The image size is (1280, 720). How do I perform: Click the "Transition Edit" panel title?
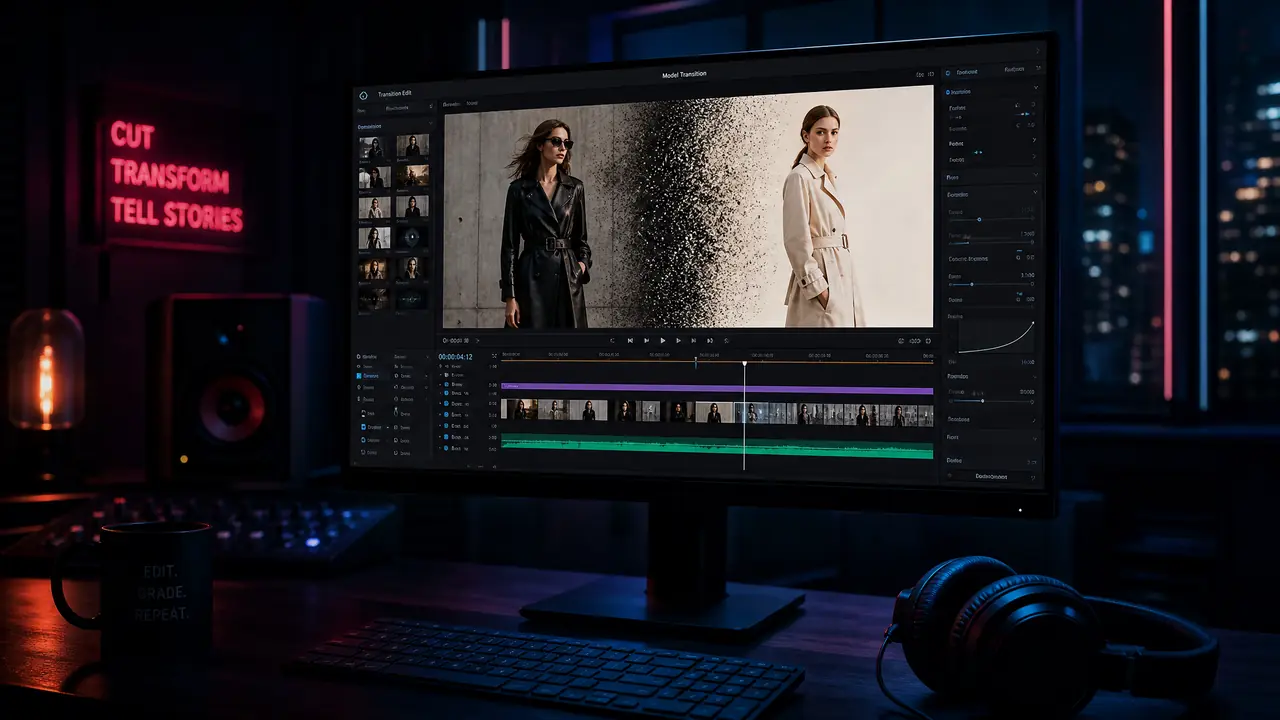(x=397, y=94)
